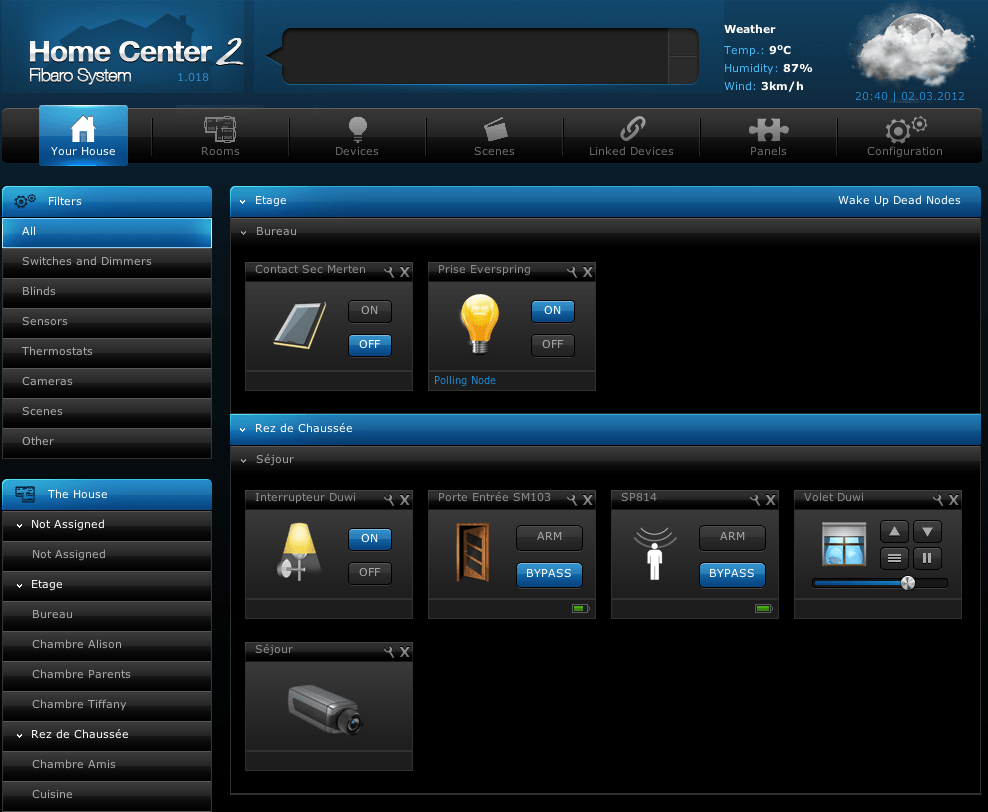
Task: Filter by Thermostats
Action: pos(107,352)
